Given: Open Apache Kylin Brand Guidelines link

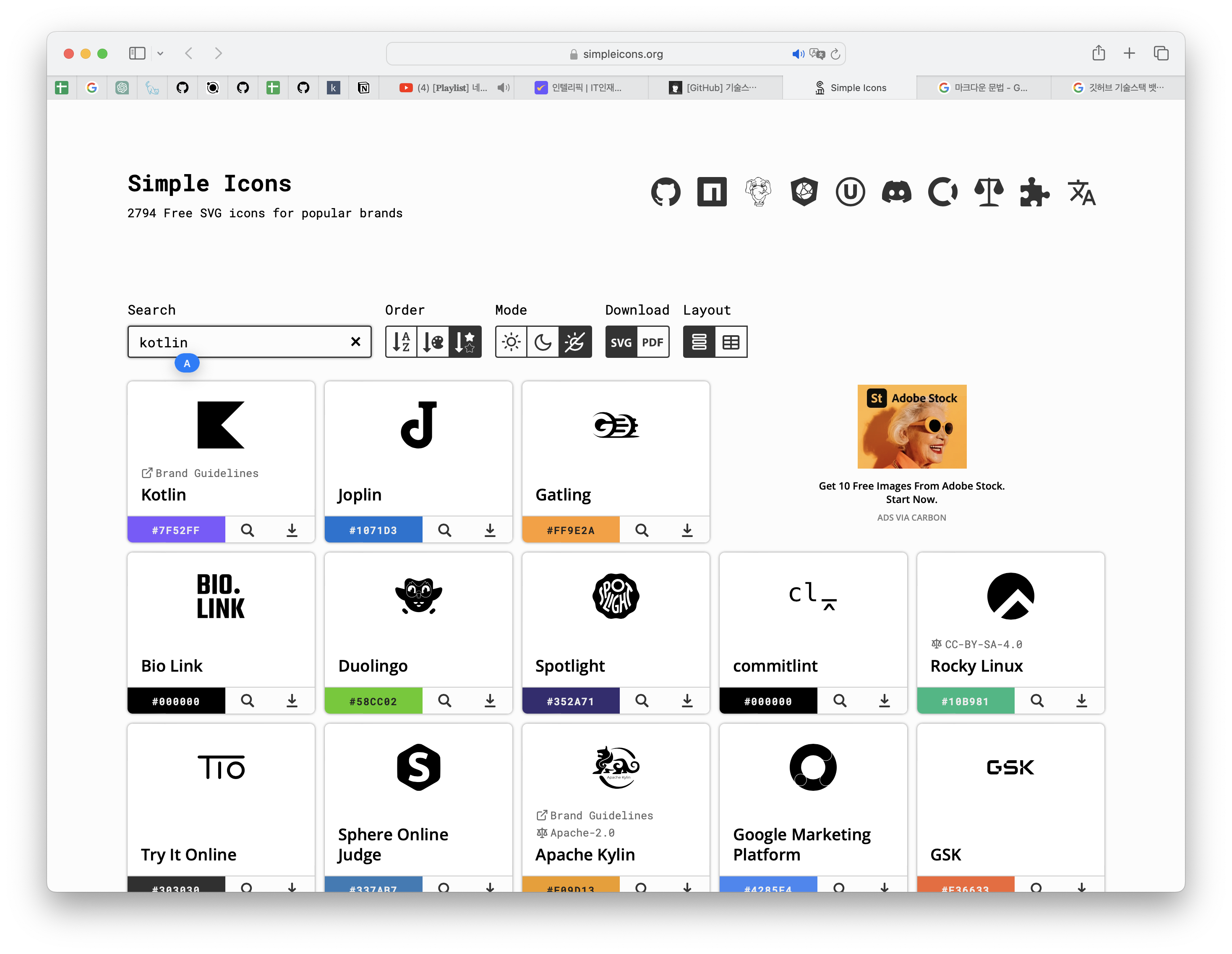Looking at the screenshot, I should coord(595,815).
